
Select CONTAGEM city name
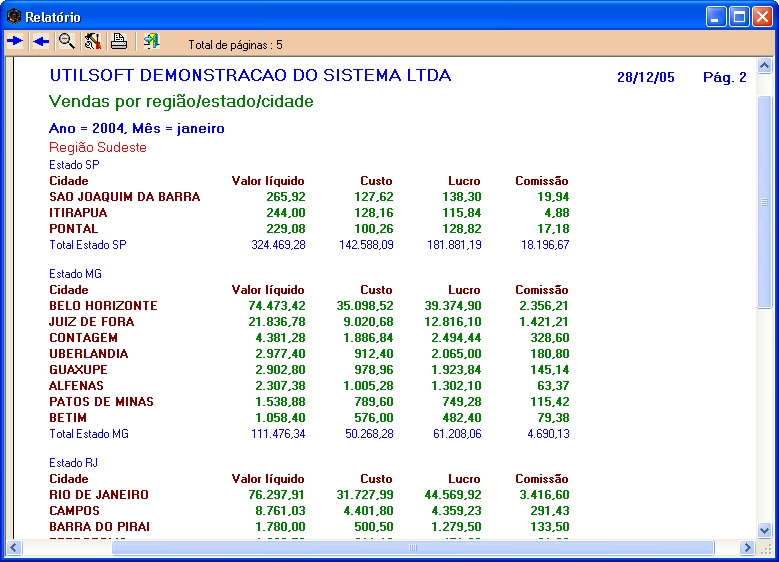click(x=83, y=338)
